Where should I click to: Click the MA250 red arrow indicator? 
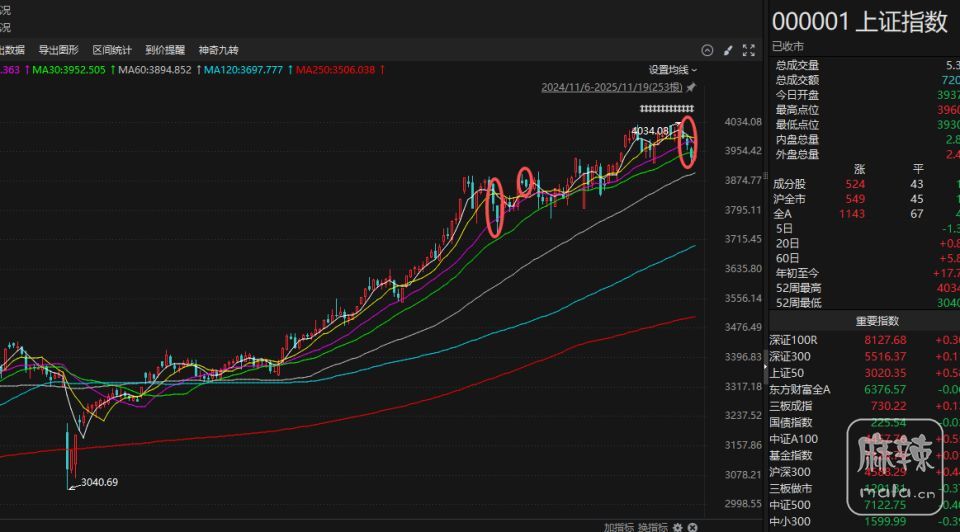click(x=385, y=70)
